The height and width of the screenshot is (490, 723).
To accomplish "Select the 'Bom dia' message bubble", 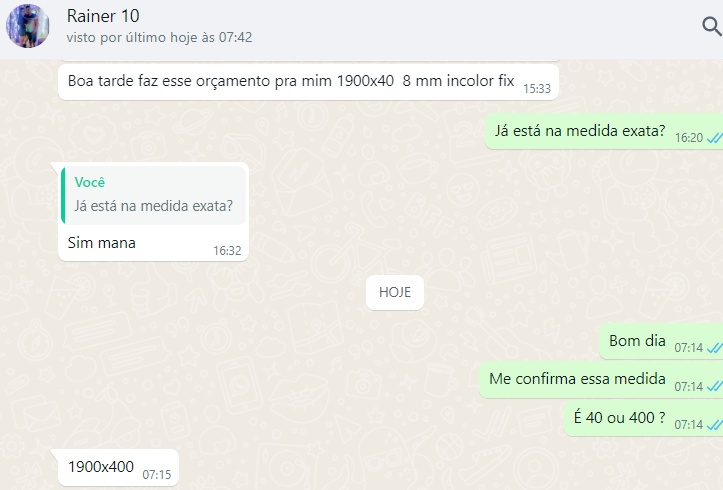I will [x=661, y=342].
